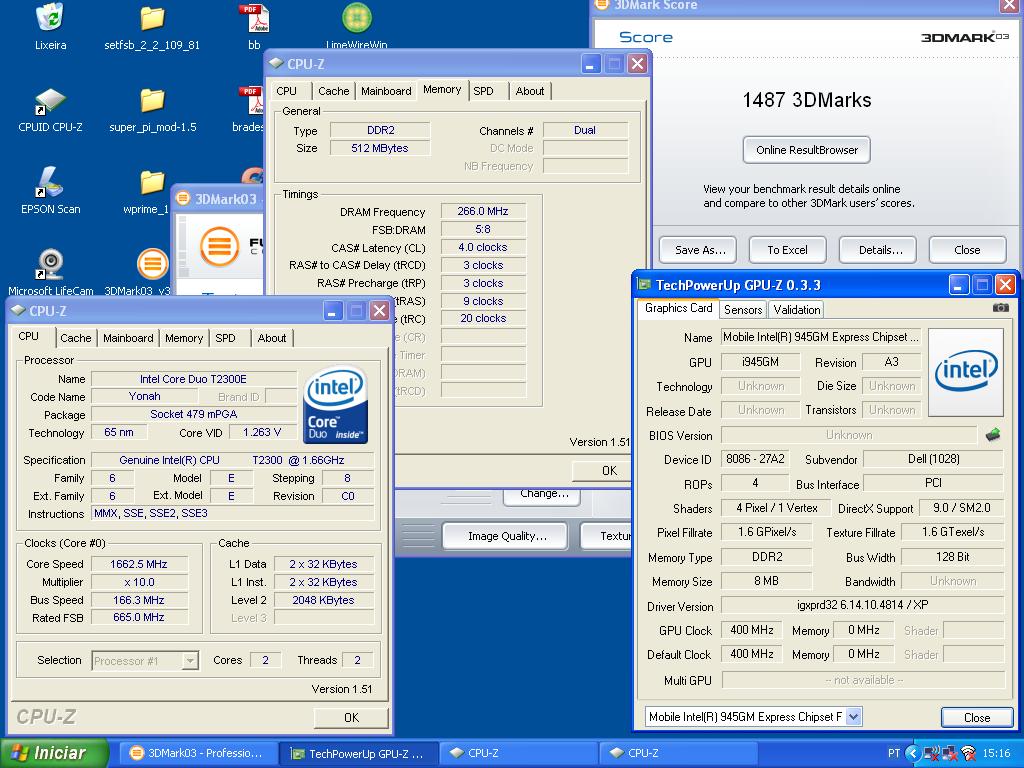1024x768 pixels.
Task: Expand hidden system tray icons arrow
Action: [x=912, y=753]
